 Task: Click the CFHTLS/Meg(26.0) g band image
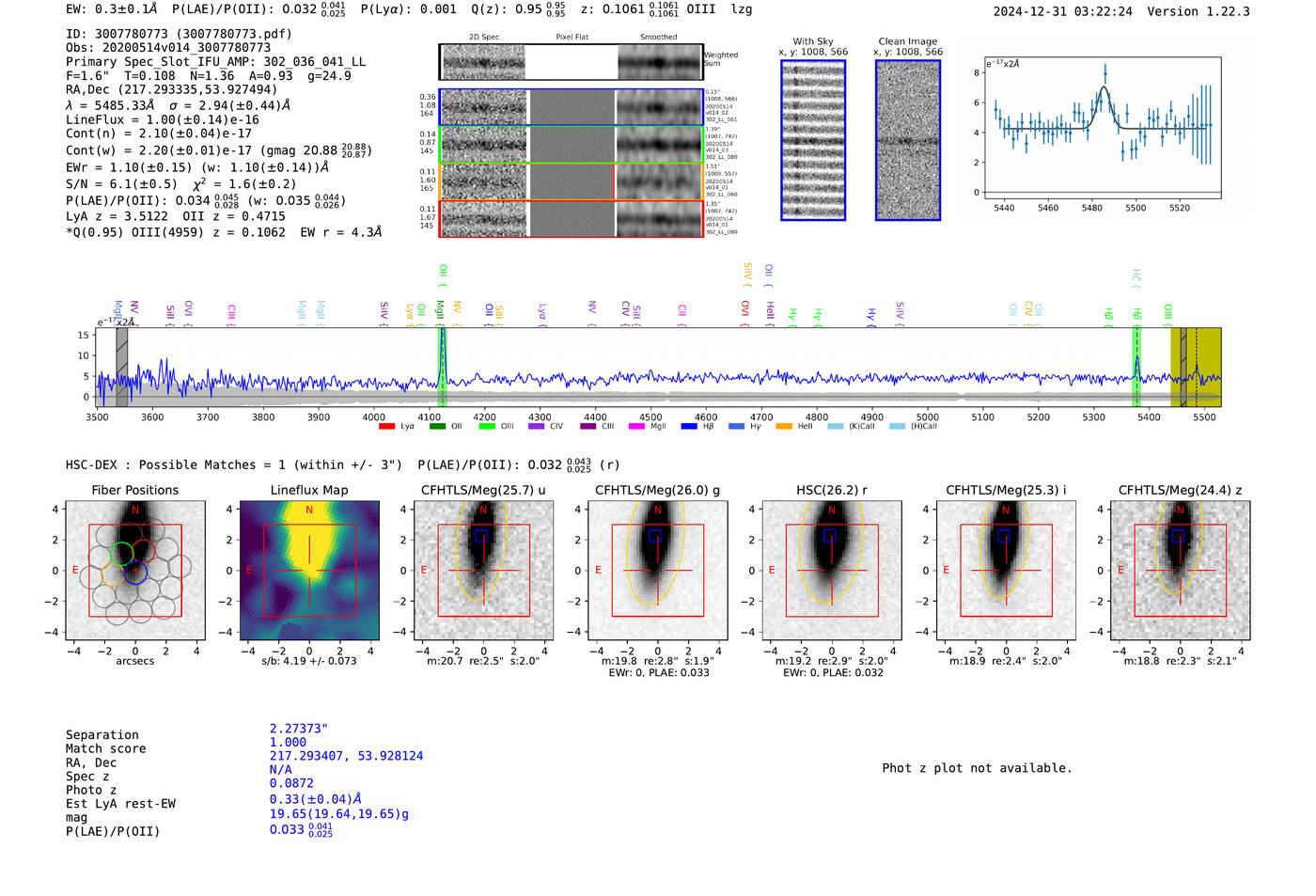[658, 571]
